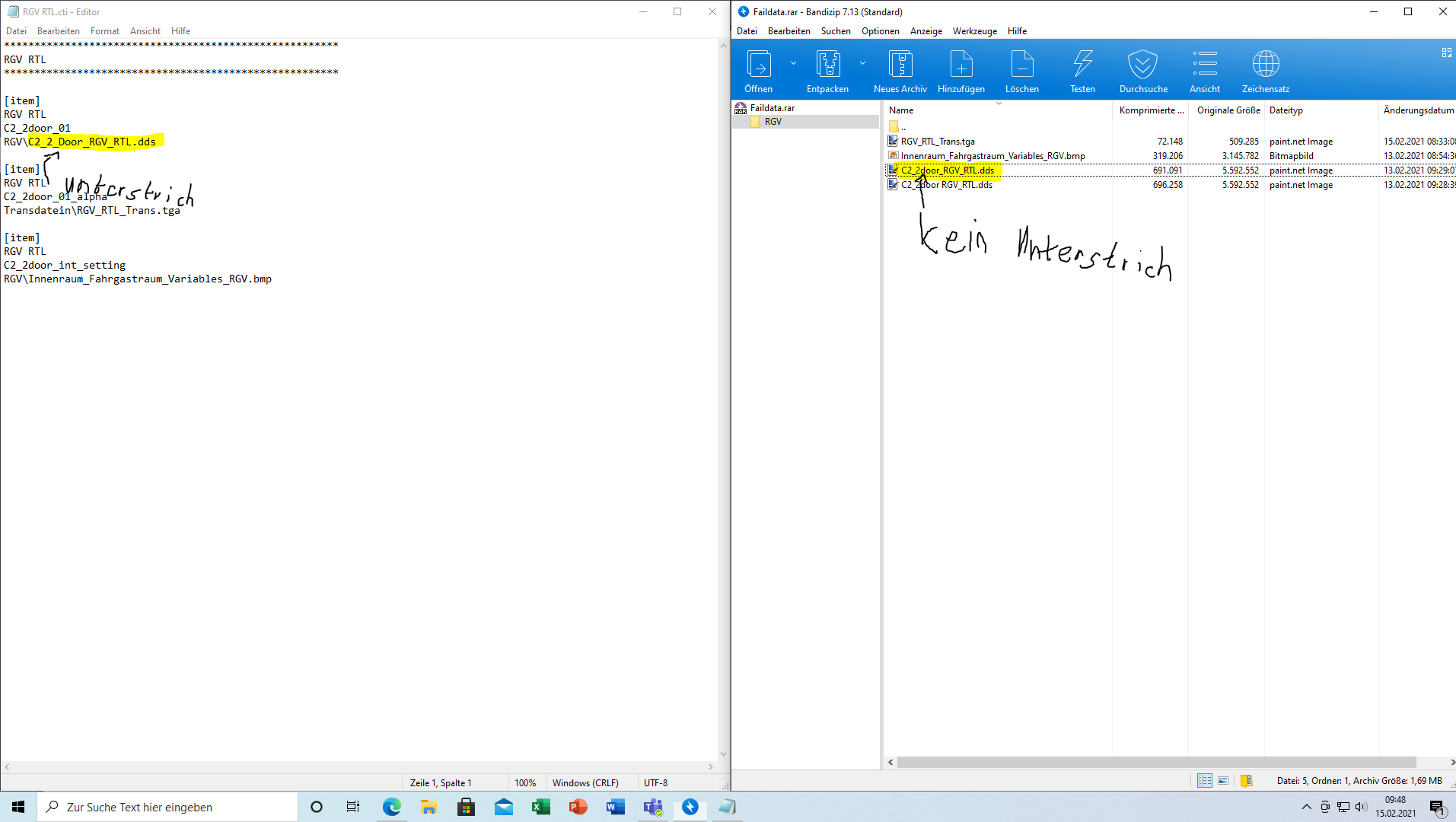Switch to details list view in status bar

click(1204, 781)
